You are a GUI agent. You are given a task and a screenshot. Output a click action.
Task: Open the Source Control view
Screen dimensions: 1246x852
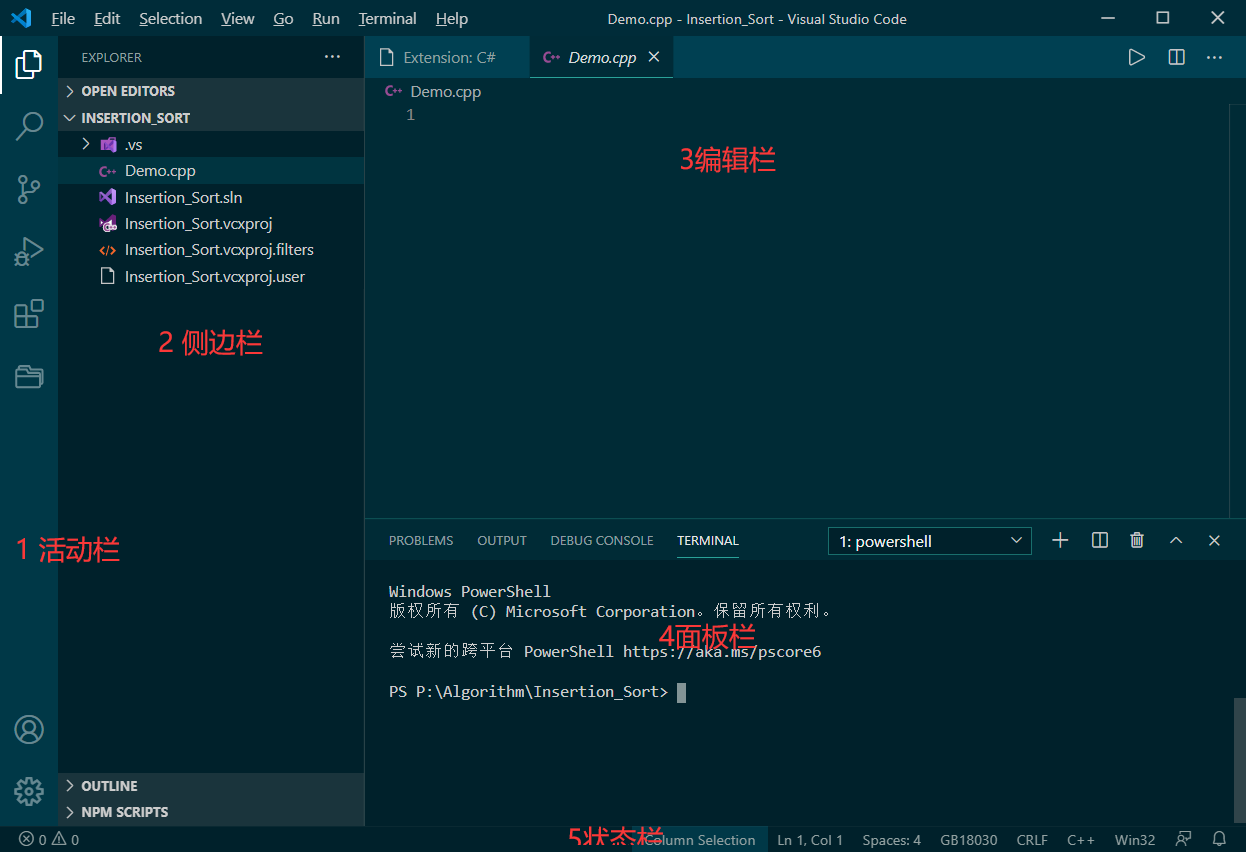click(29, 189)
